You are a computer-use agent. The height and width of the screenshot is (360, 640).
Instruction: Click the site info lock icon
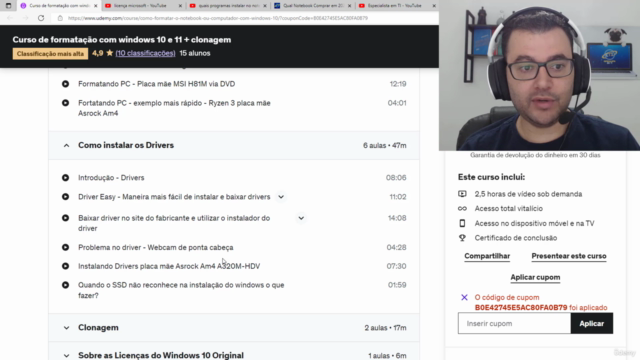tap(60, 18)
